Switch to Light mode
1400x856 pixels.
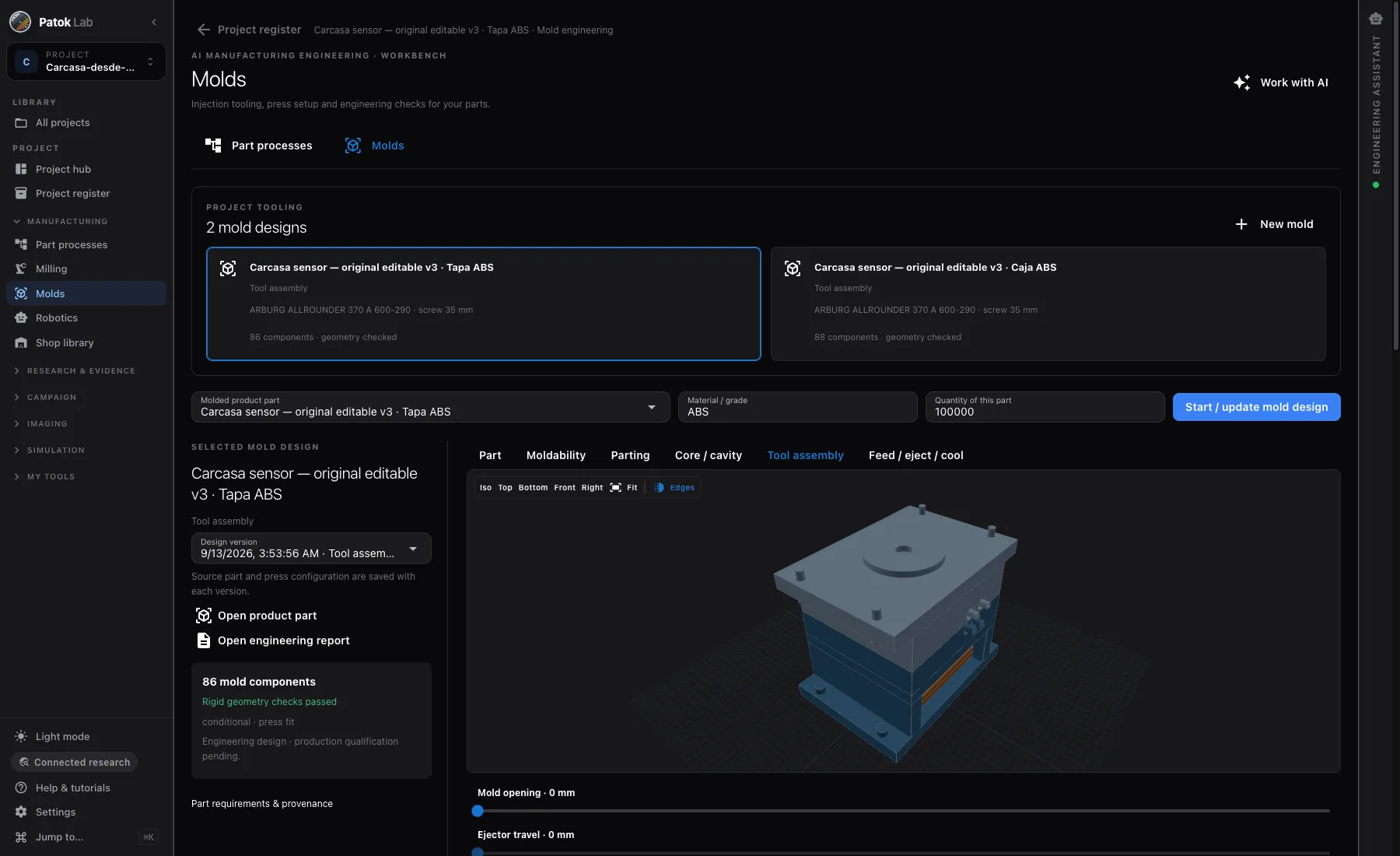coord(86,736)
